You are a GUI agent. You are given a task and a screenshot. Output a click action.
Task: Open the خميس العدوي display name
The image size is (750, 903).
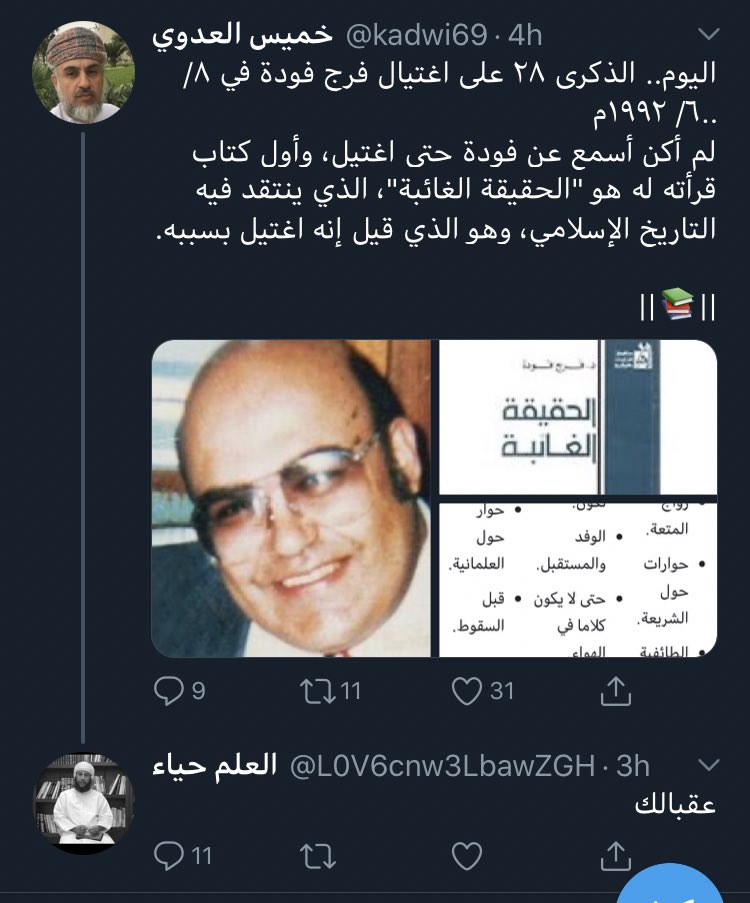point(243,35)
